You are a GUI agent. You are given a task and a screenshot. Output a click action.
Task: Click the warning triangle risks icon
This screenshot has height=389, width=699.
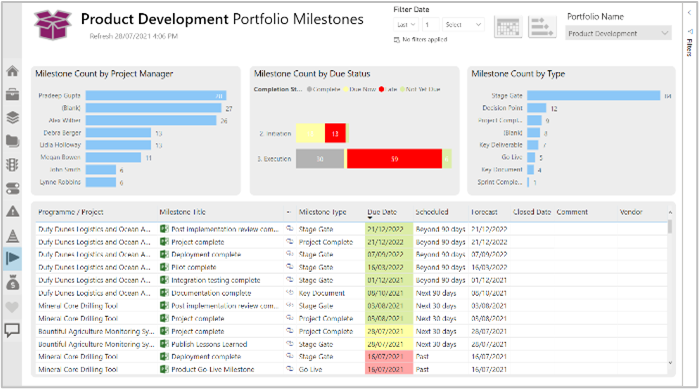coord(12,211)
